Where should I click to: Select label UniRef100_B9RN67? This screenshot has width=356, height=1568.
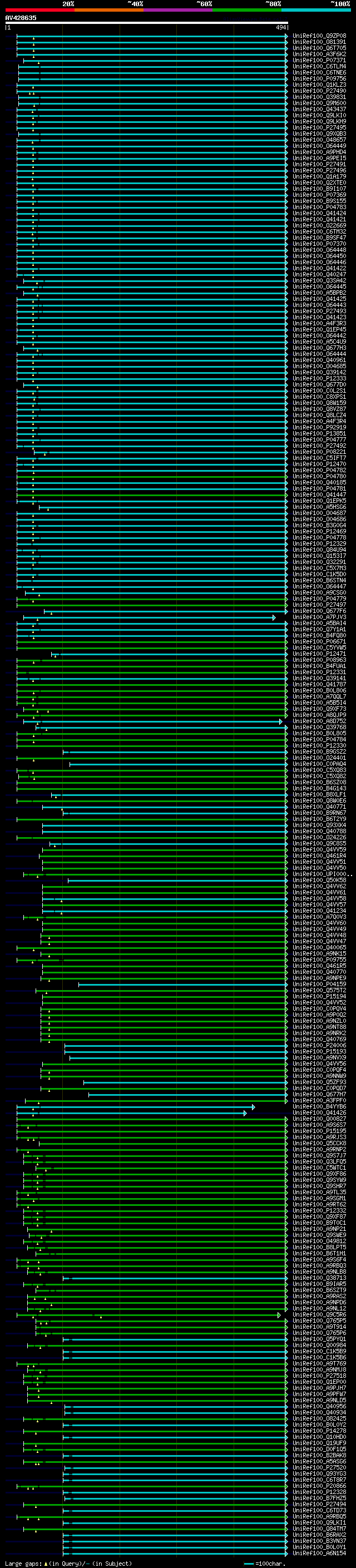pos(319,813)
